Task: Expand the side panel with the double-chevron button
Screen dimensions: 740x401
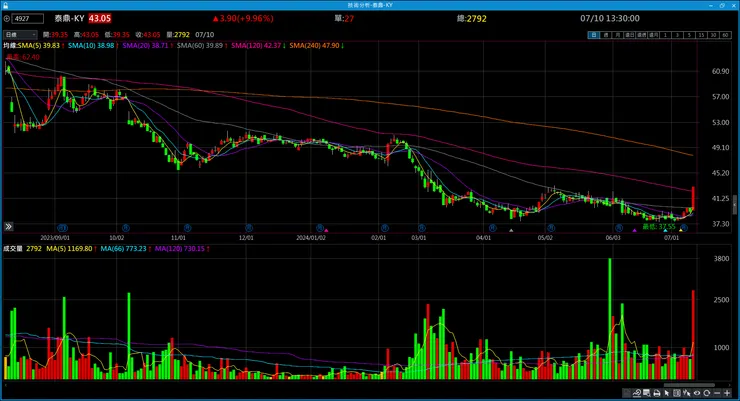Action: pyautogui.click(x=8, y=227)
